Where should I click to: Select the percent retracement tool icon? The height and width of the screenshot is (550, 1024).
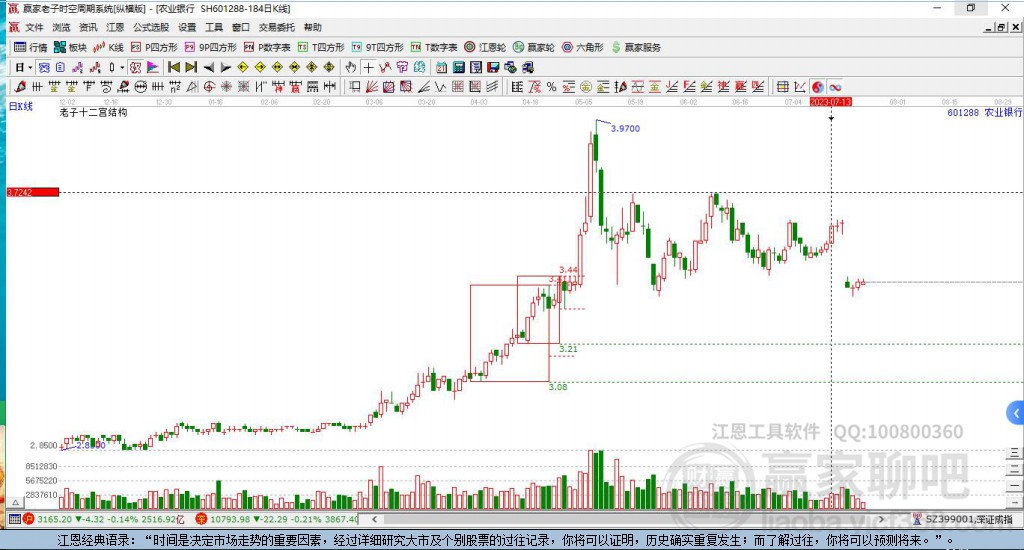(x=552, y=87)
